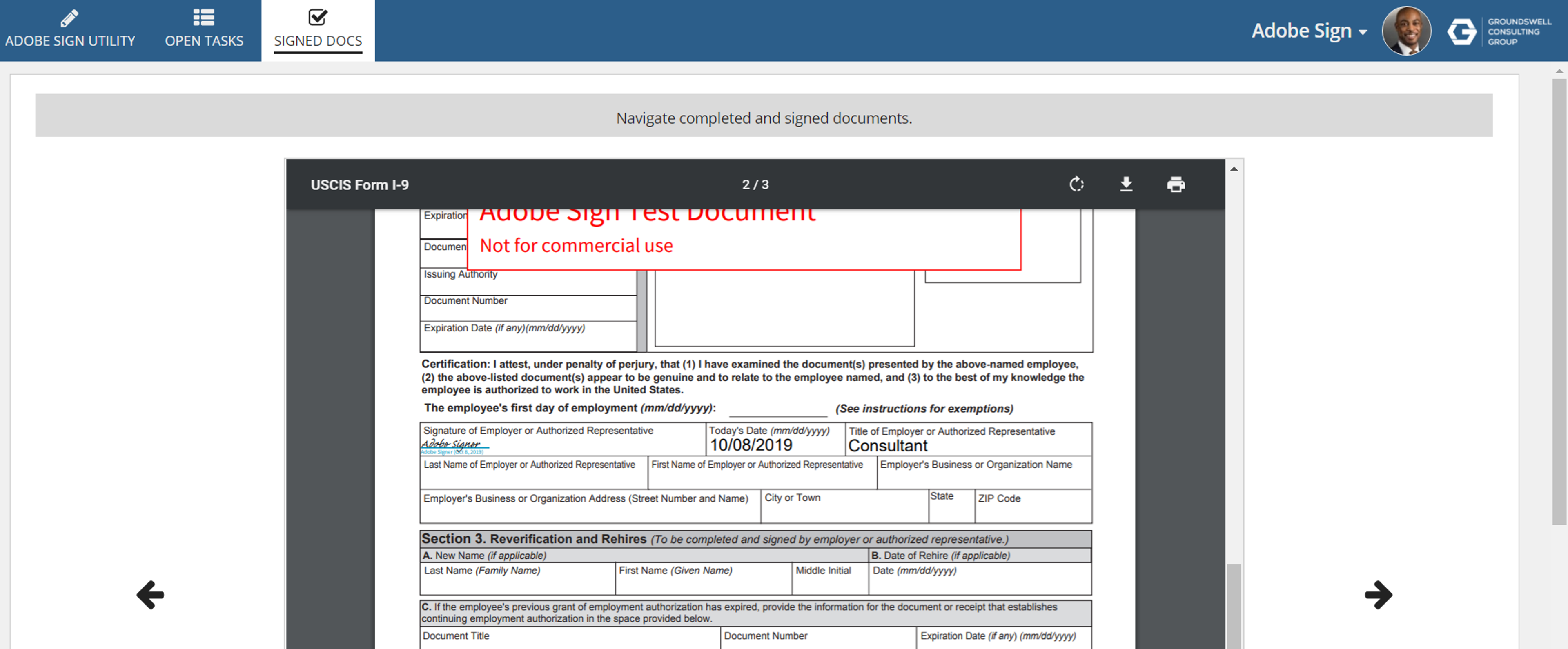Click the pencil icon above Adobe Sign Utility
The width and height of the screenshot is (1568, 649).
[69, 18]
